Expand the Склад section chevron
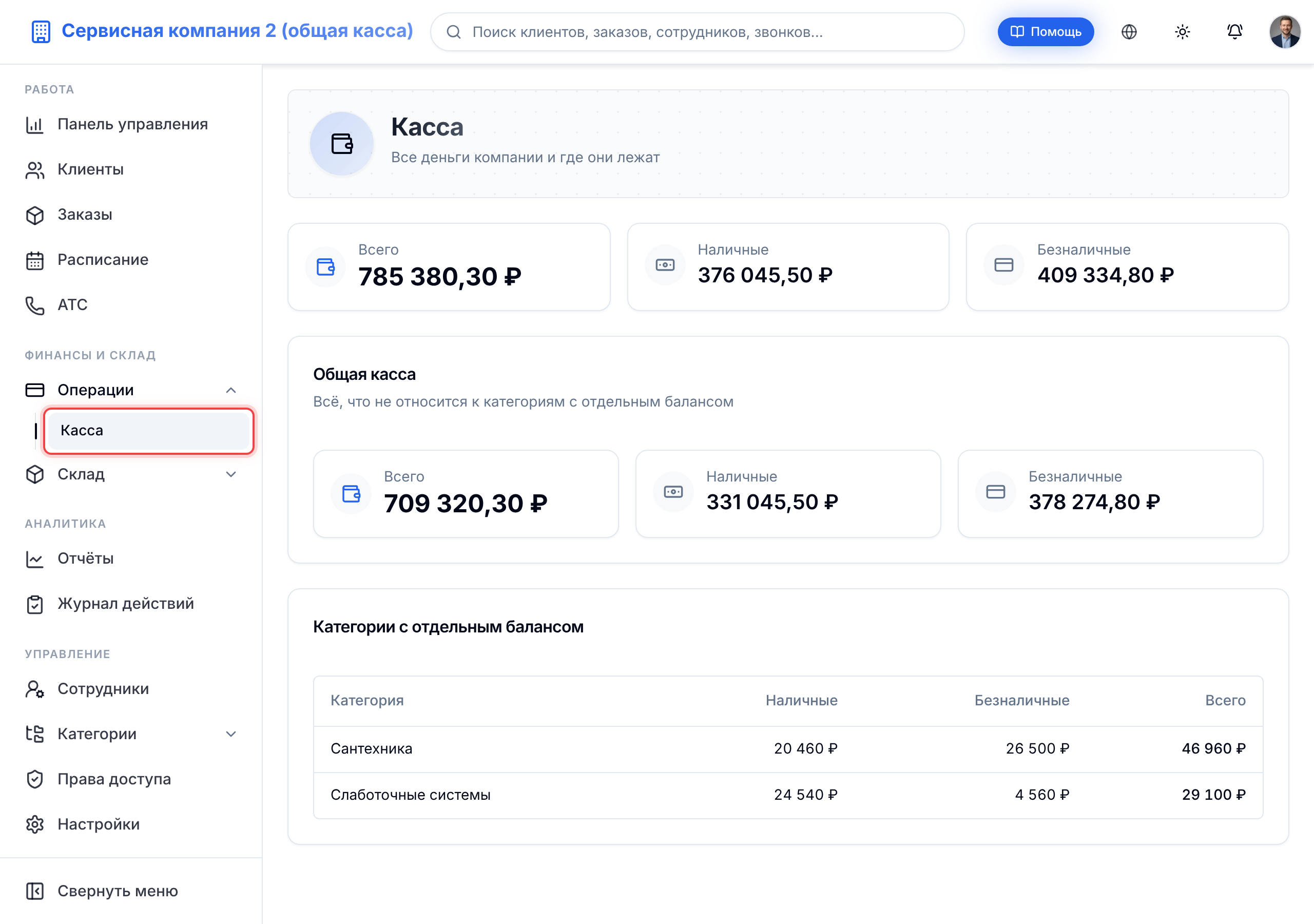Viewport: 1314px width, 924px height. click(x=230, y=475)
